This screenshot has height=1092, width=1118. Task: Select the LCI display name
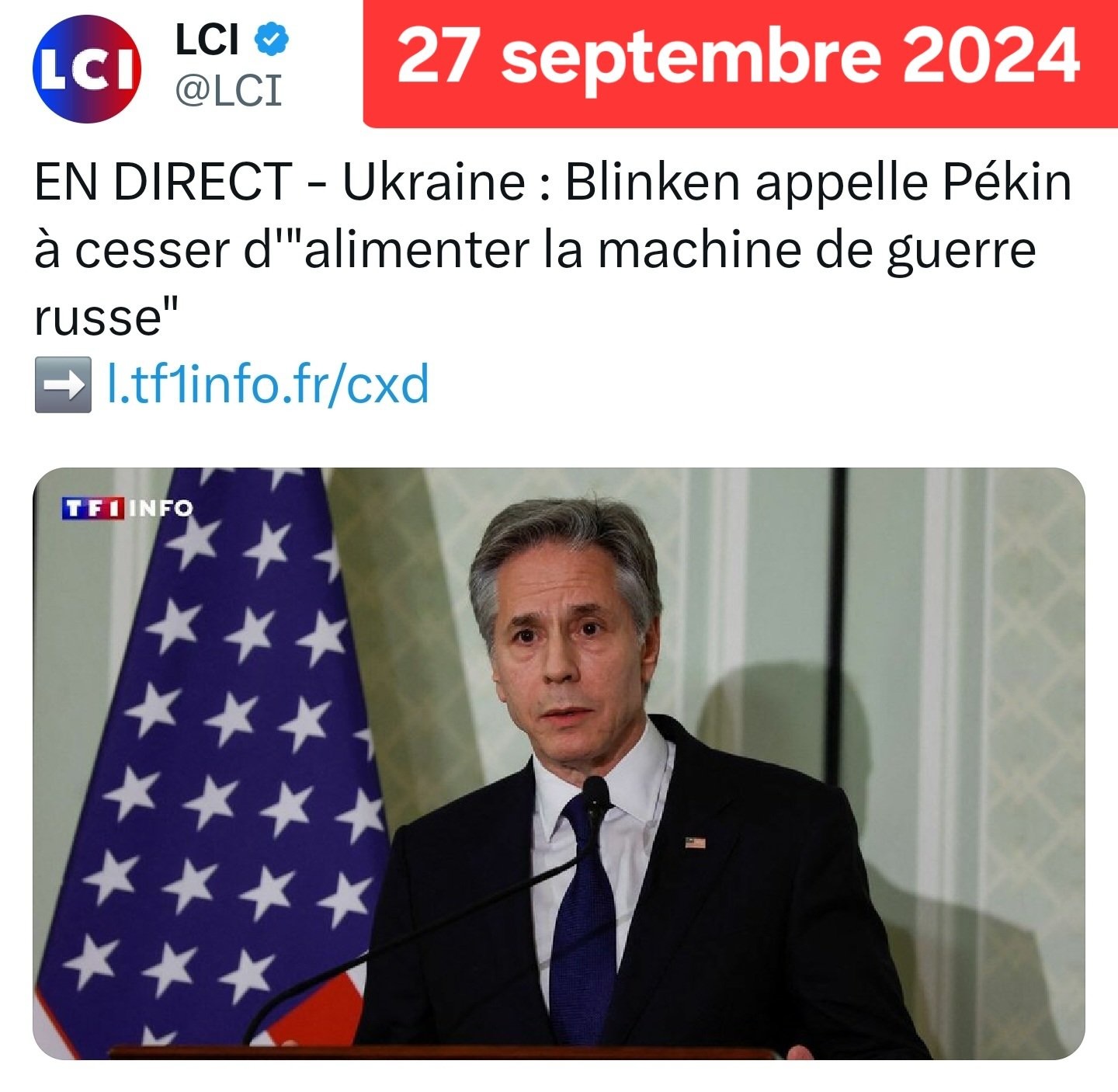207,40
